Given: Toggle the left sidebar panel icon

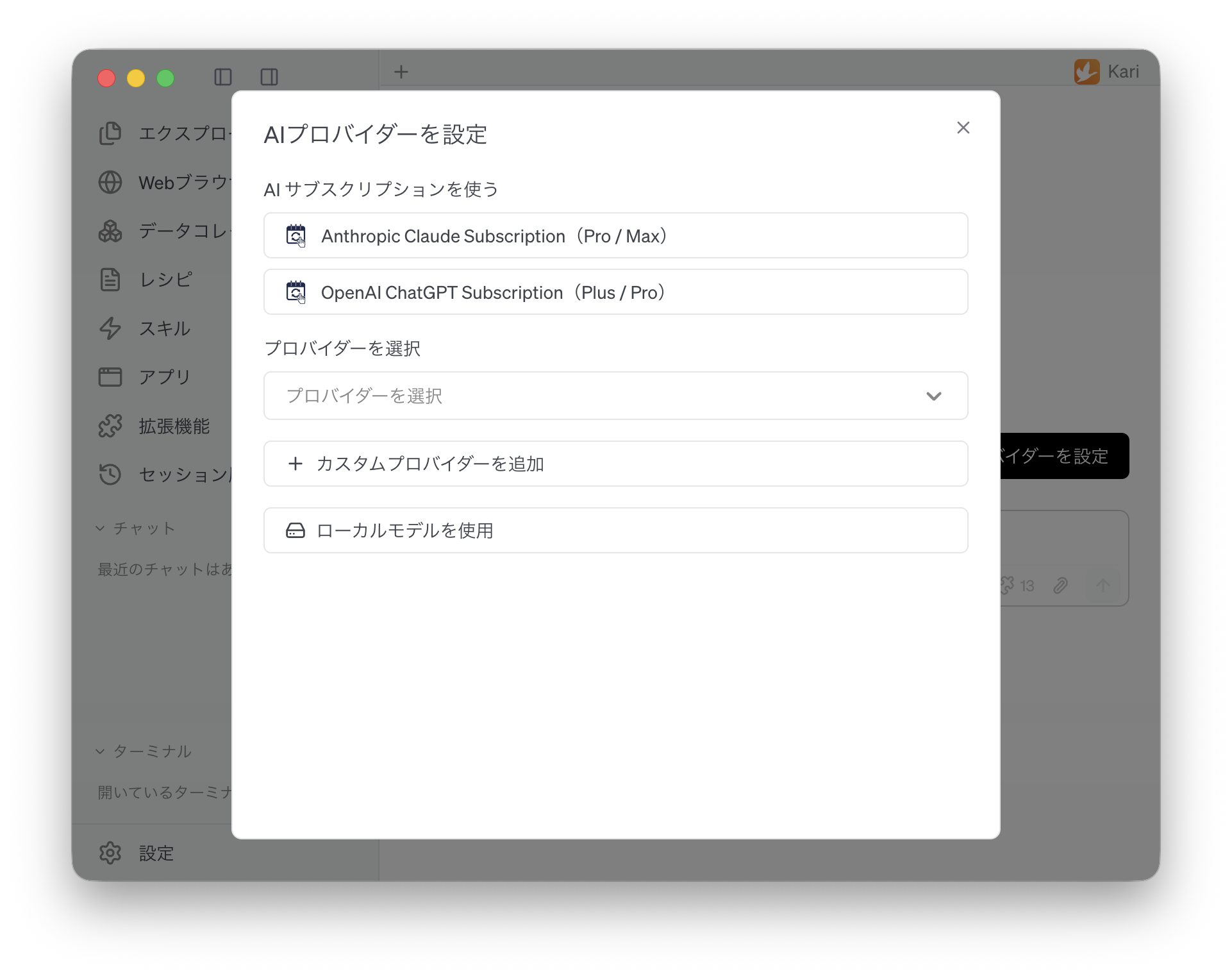Looking at the screenshot, I should (223, 77).
